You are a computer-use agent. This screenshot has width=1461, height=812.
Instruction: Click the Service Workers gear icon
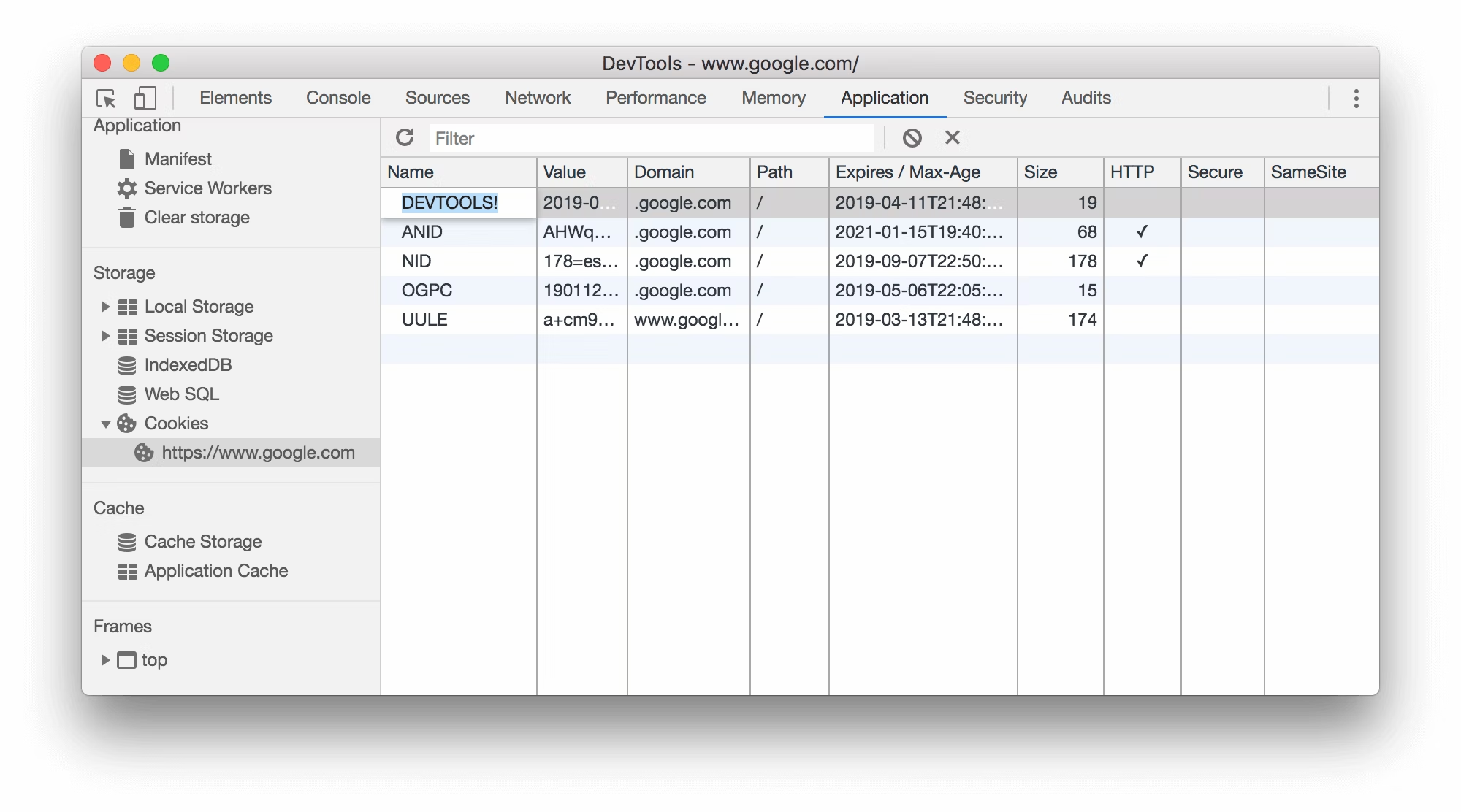pos(127,188)
